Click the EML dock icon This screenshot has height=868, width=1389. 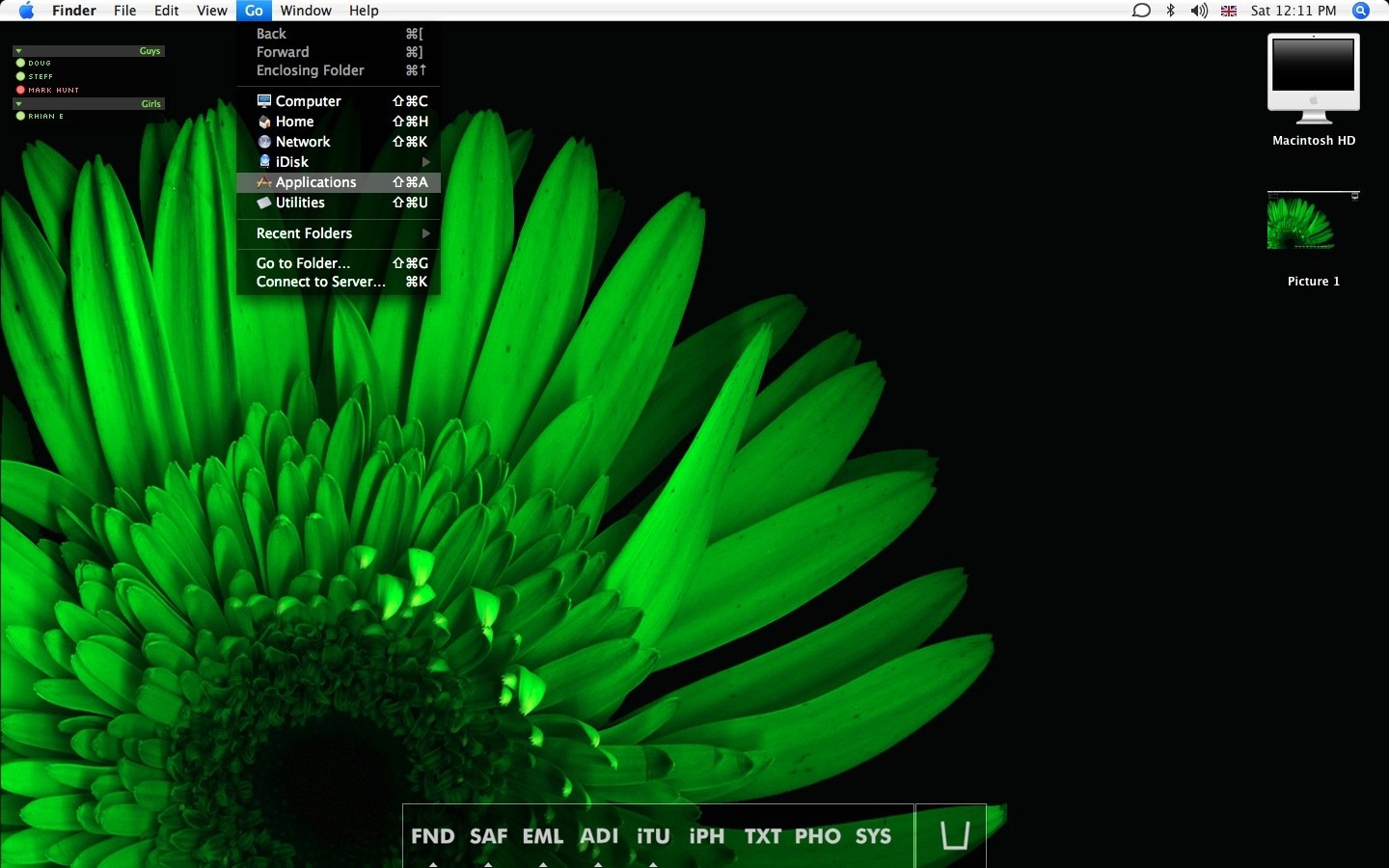click(543, 836)
